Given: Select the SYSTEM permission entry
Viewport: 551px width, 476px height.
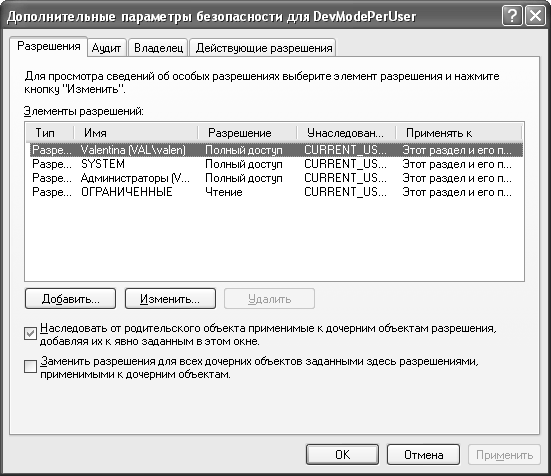Looking at the screenshot, I should pos(276,164).
